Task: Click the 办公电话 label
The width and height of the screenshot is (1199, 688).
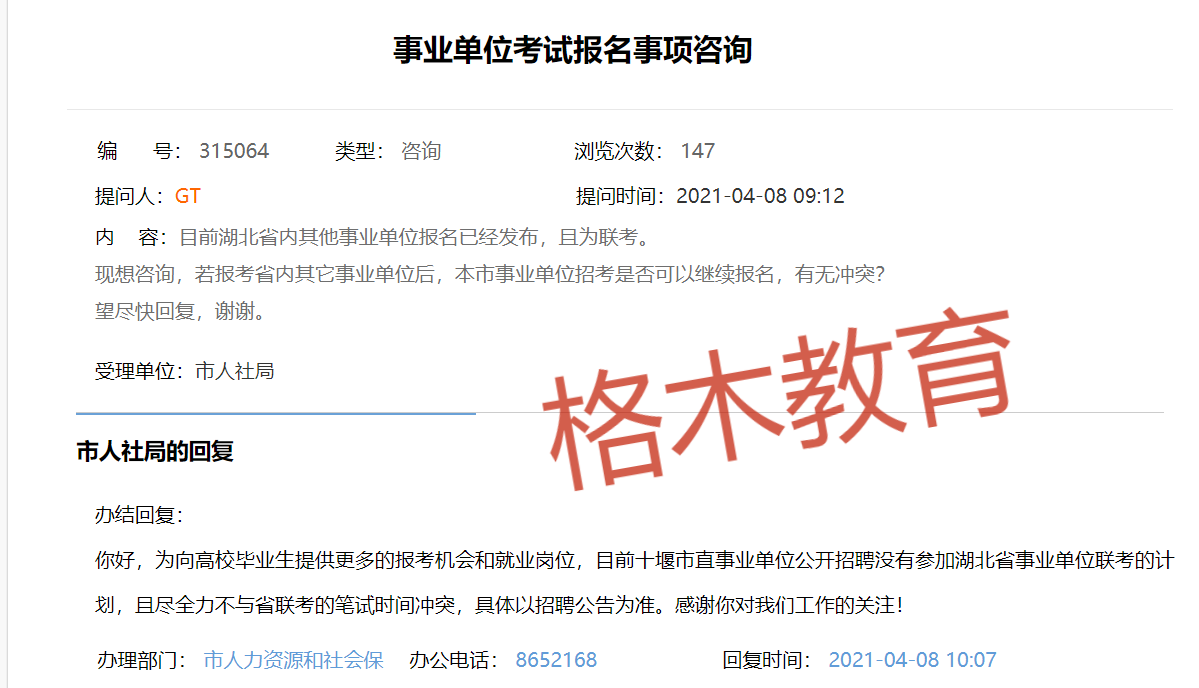Action: tap(454, 660)
